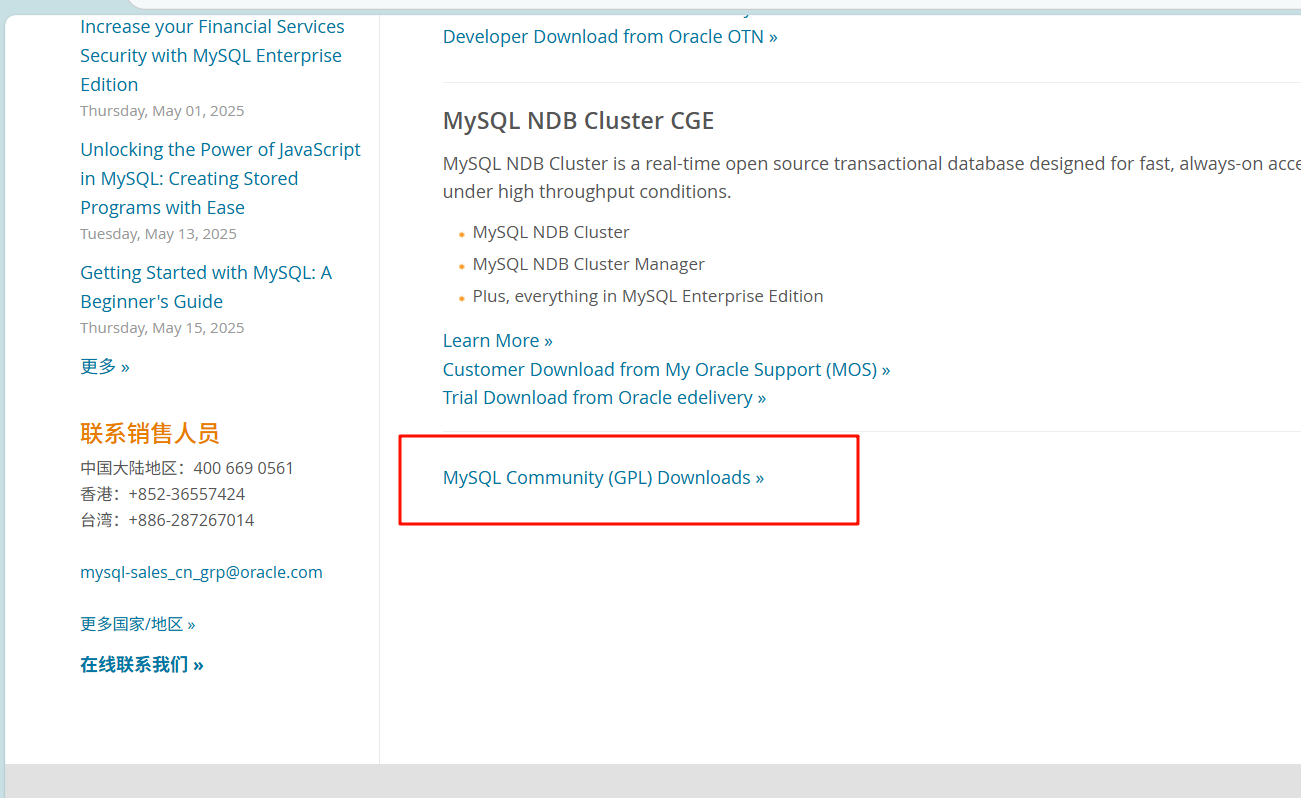1301x798 pixels.
Task: Open MySQL Community (GPL) Downloads link
Action: 603,478
